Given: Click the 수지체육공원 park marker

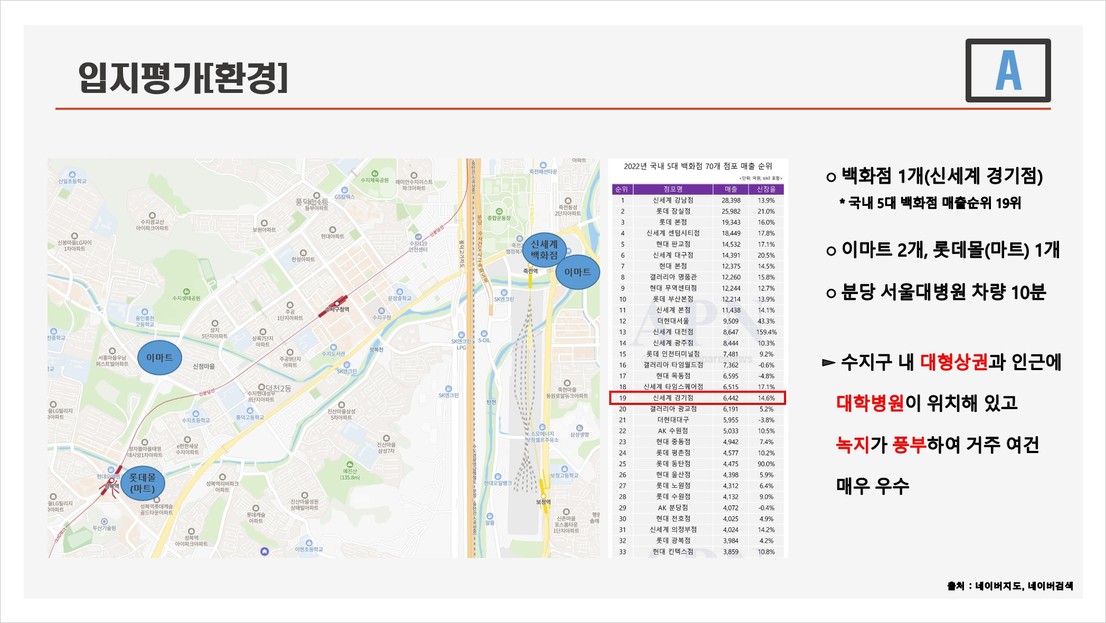Looking at the screenshot, I should [x=375, y=176].
